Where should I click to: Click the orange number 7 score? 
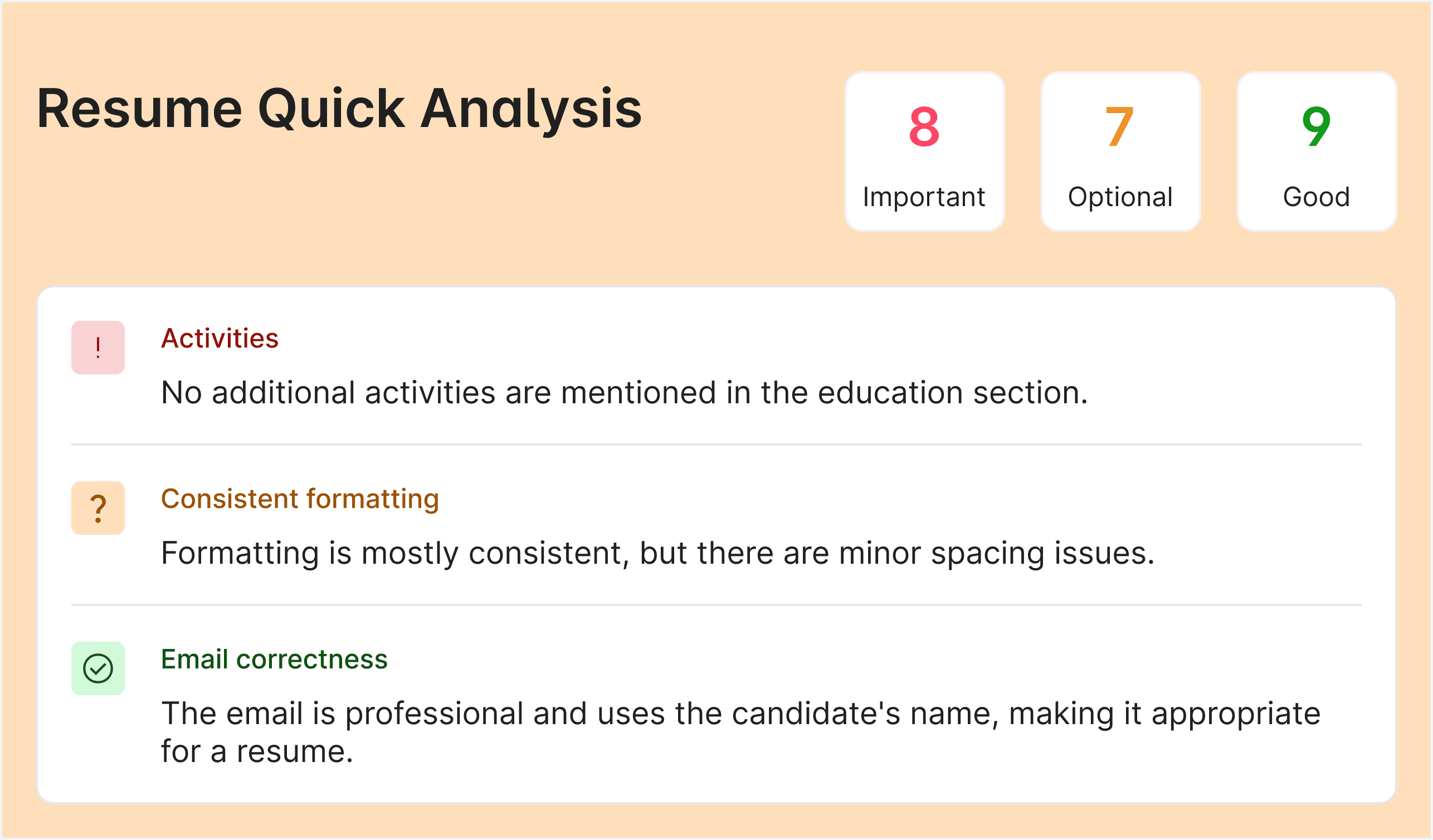point(1120,127)
